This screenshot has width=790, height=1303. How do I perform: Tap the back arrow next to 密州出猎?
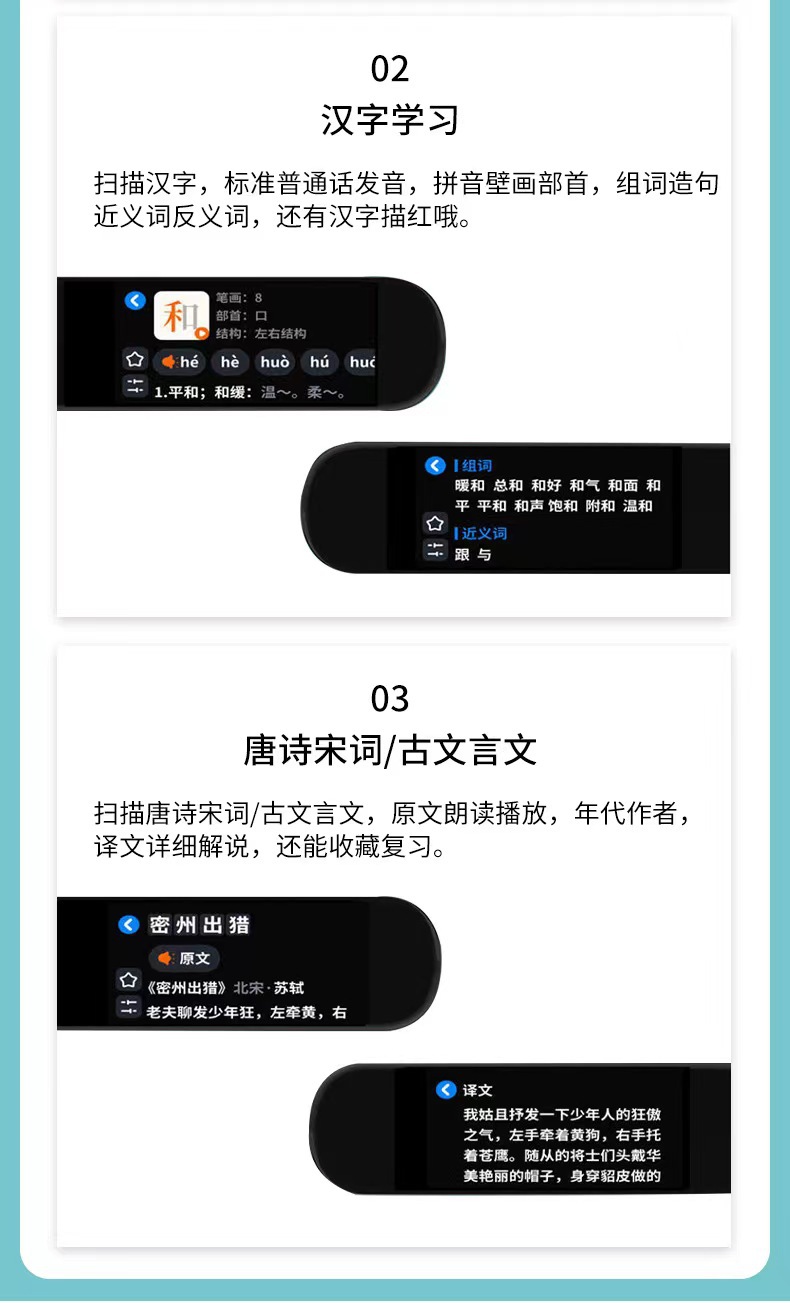(128, 925)
